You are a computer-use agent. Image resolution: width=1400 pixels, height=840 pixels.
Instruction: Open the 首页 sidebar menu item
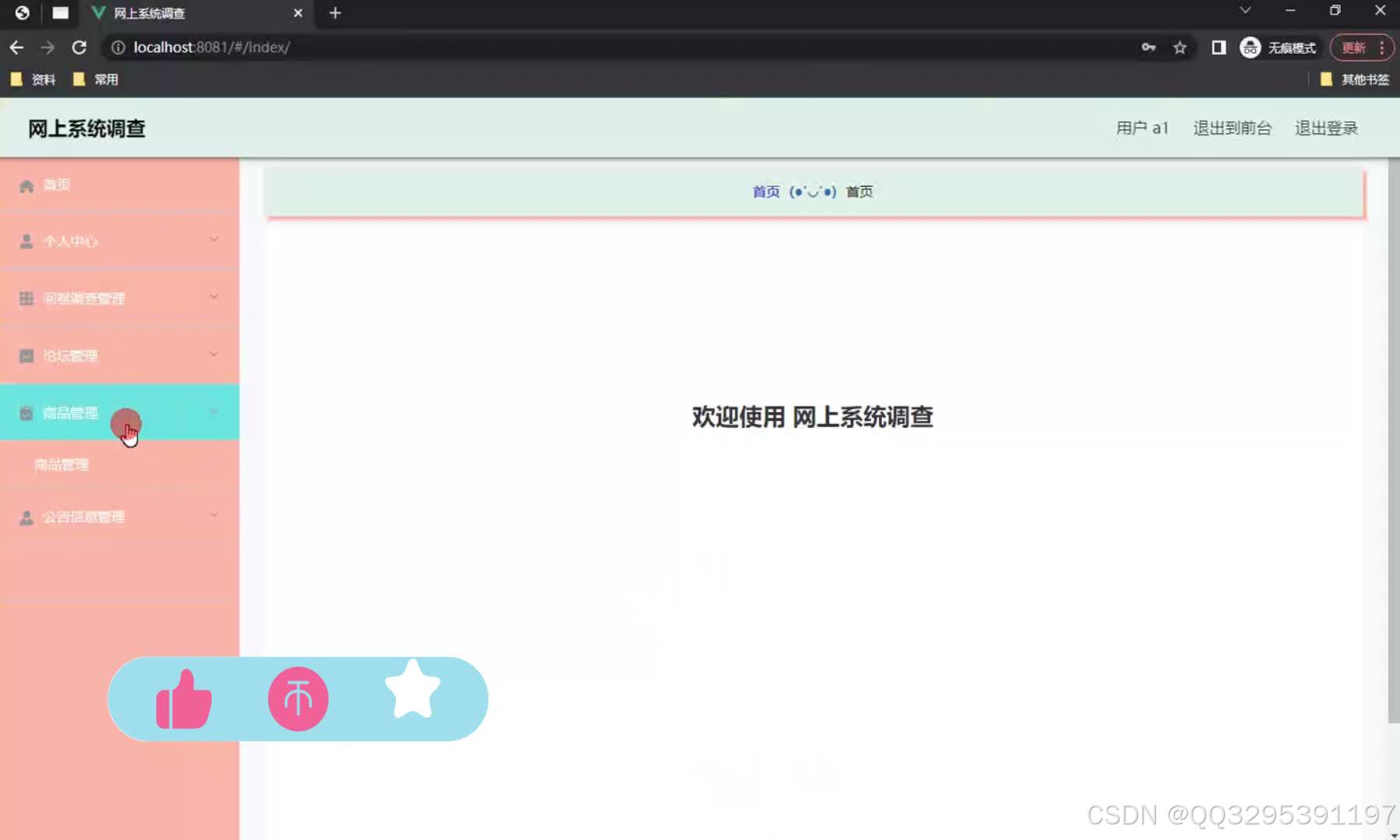tap(120, 185)
